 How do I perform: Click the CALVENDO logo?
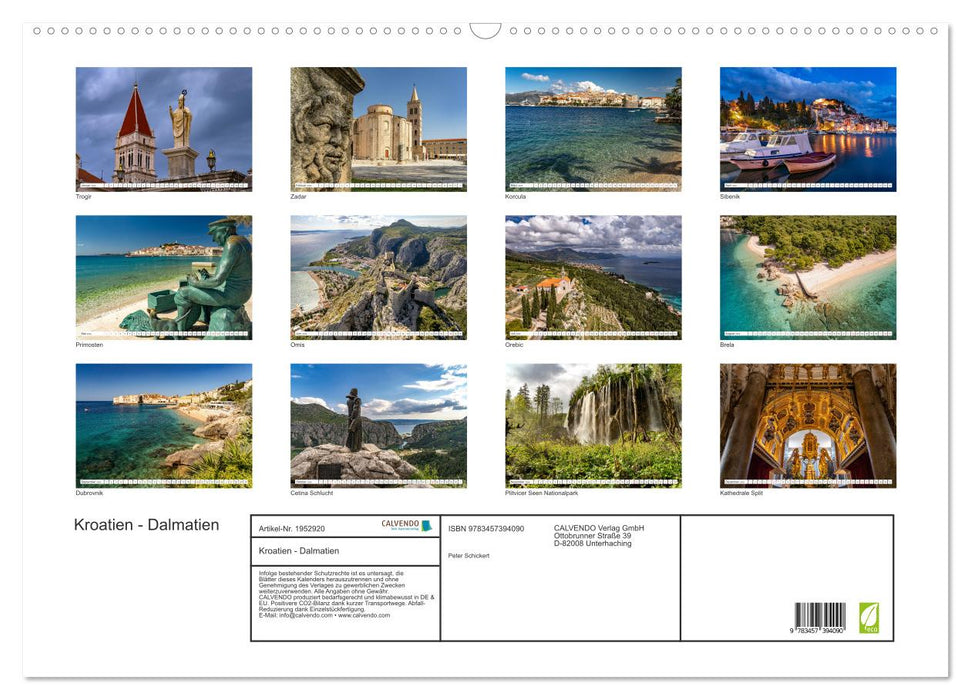tap(406, 525)
